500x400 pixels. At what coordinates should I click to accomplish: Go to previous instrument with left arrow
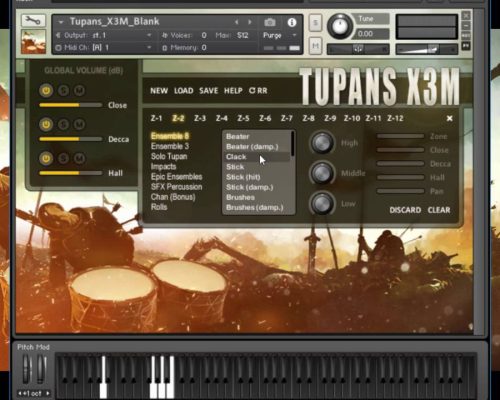click(236, 22)
